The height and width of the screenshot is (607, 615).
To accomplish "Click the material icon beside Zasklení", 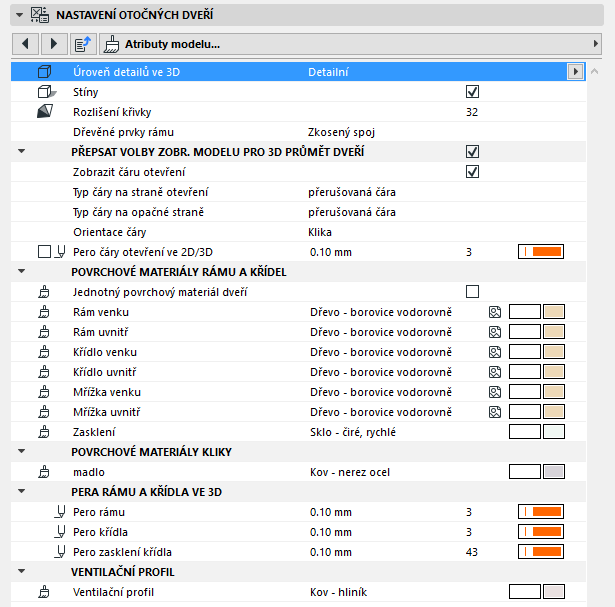I will [43, 432].
